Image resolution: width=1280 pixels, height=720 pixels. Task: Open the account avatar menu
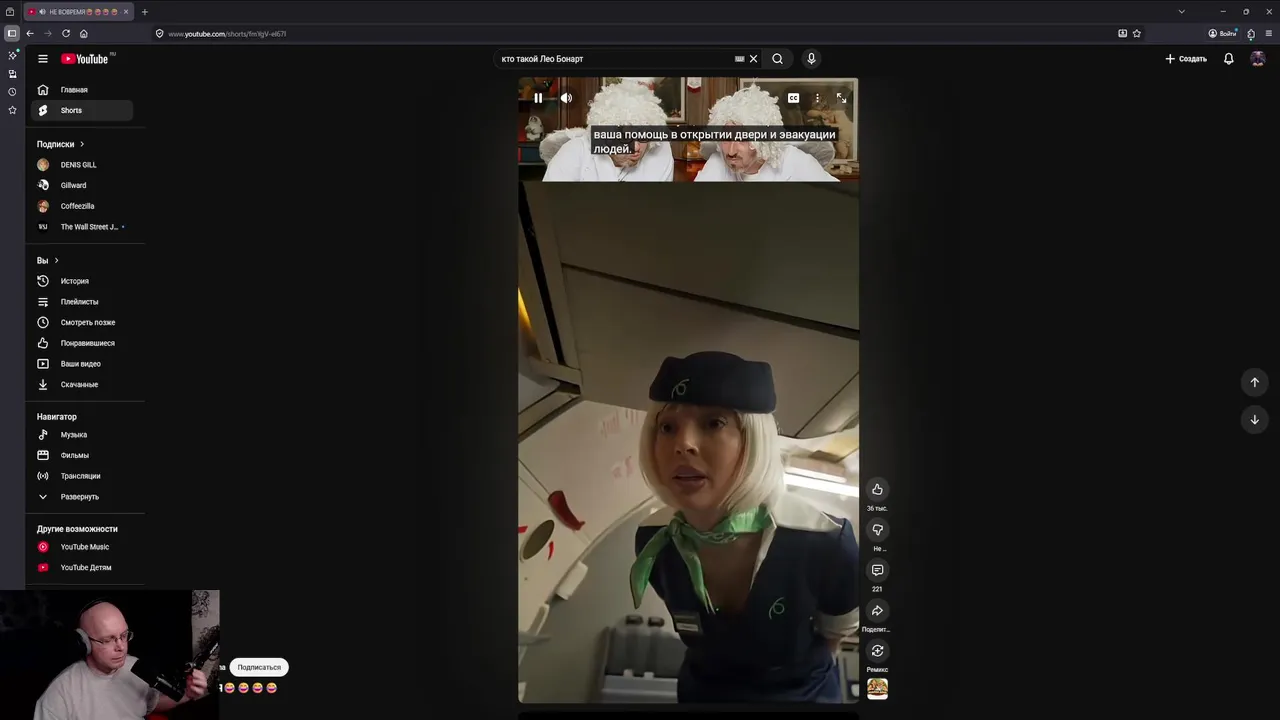[1258, 59]
